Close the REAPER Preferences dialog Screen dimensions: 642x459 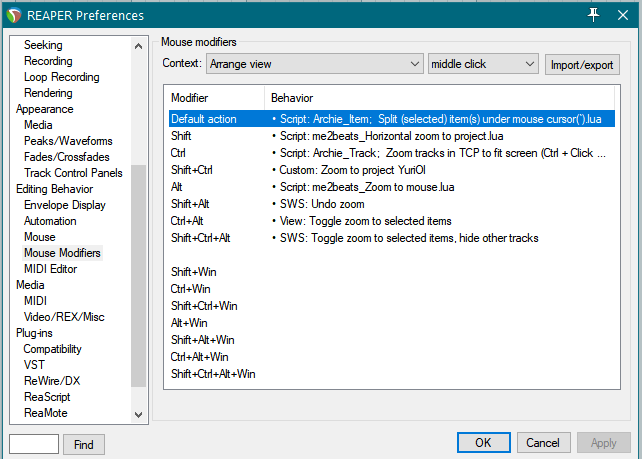624,14
